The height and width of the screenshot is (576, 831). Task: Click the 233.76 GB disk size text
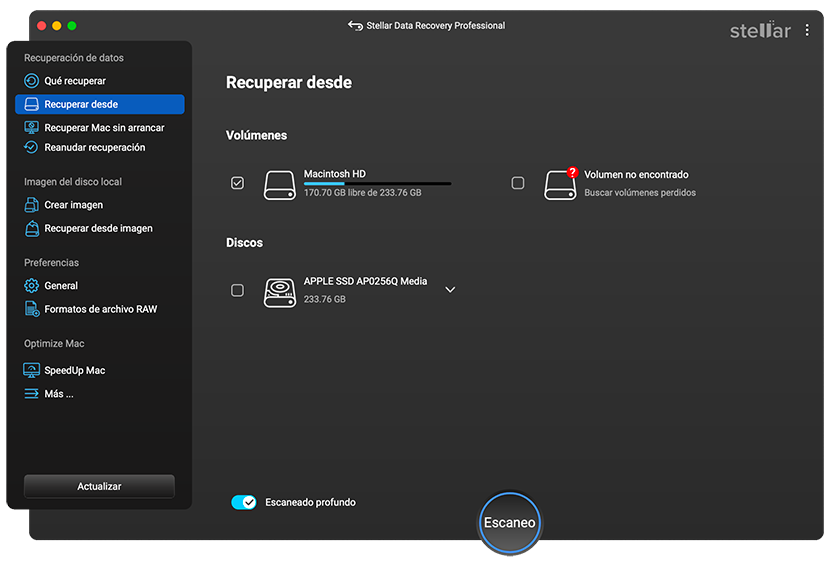point(324,299)
